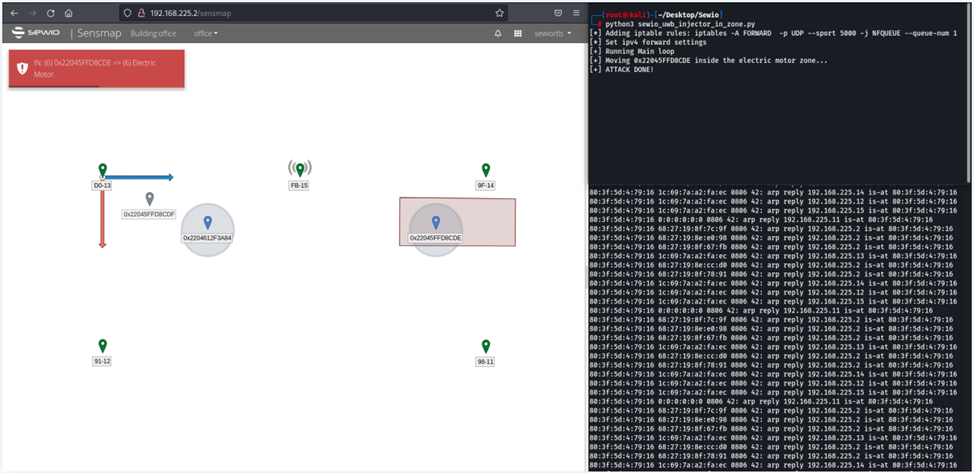Image resolution: width=974 pixels, height=473 pixels.
Task: Go back in the browser
Action: click(15, 13)
